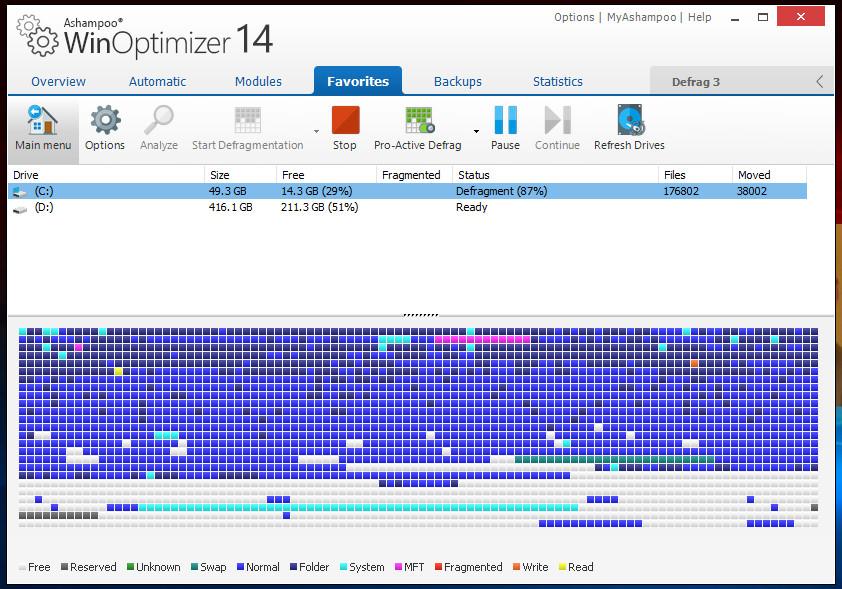Sort by the Size column header
Image resolution: width=842 pixels, height=589 pixels.
point(241,175)
